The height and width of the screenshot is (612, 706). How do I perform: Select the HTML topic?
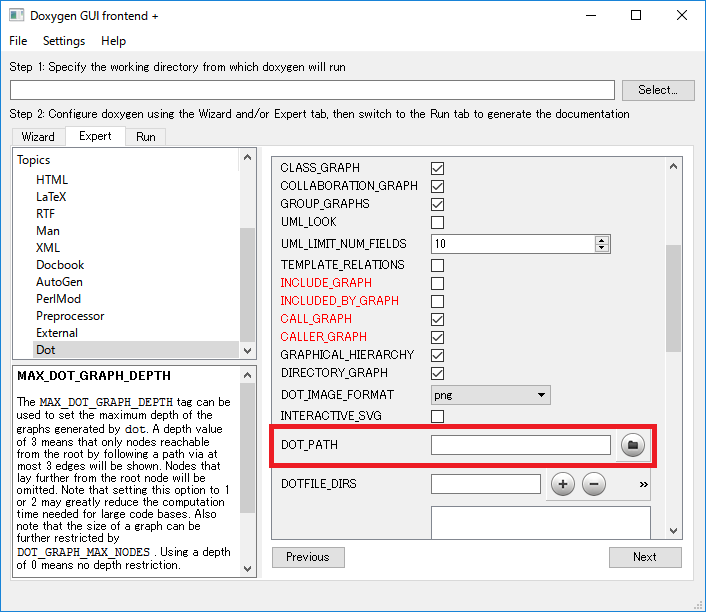tap(52, 180)
